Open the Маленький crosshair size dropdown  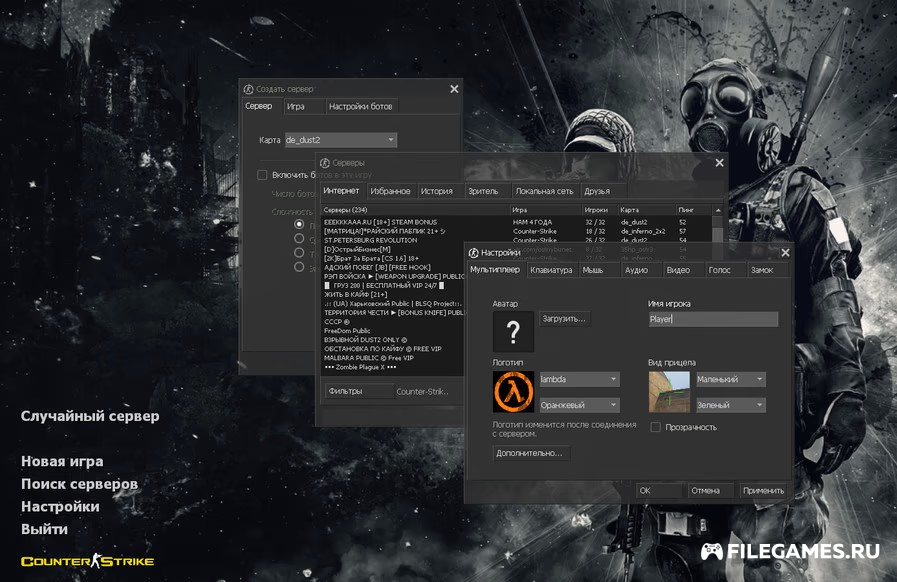pyautogui.click(x=731, y=379)
